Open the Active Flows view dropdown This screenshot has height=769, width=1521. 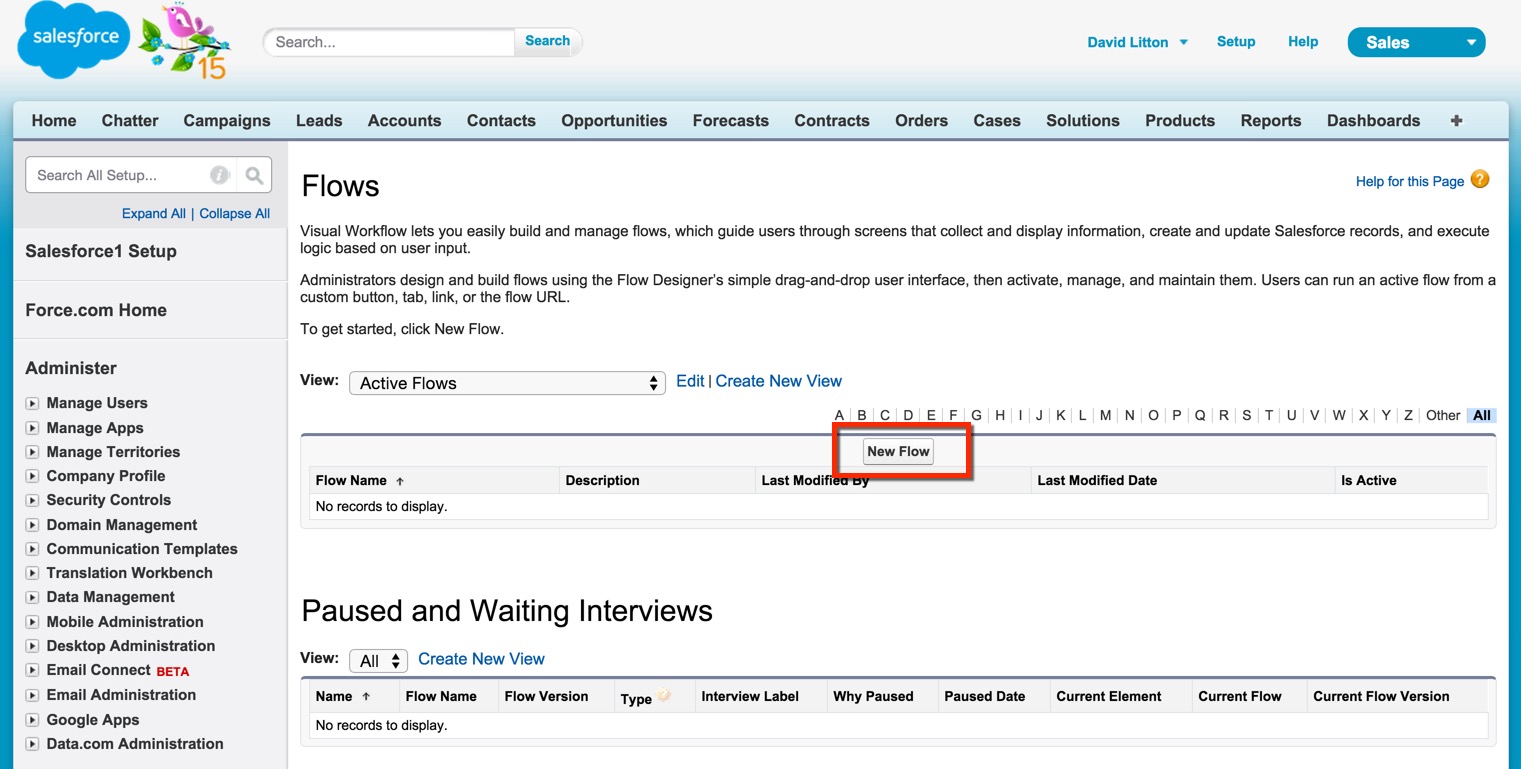click(x=506, y=383)
